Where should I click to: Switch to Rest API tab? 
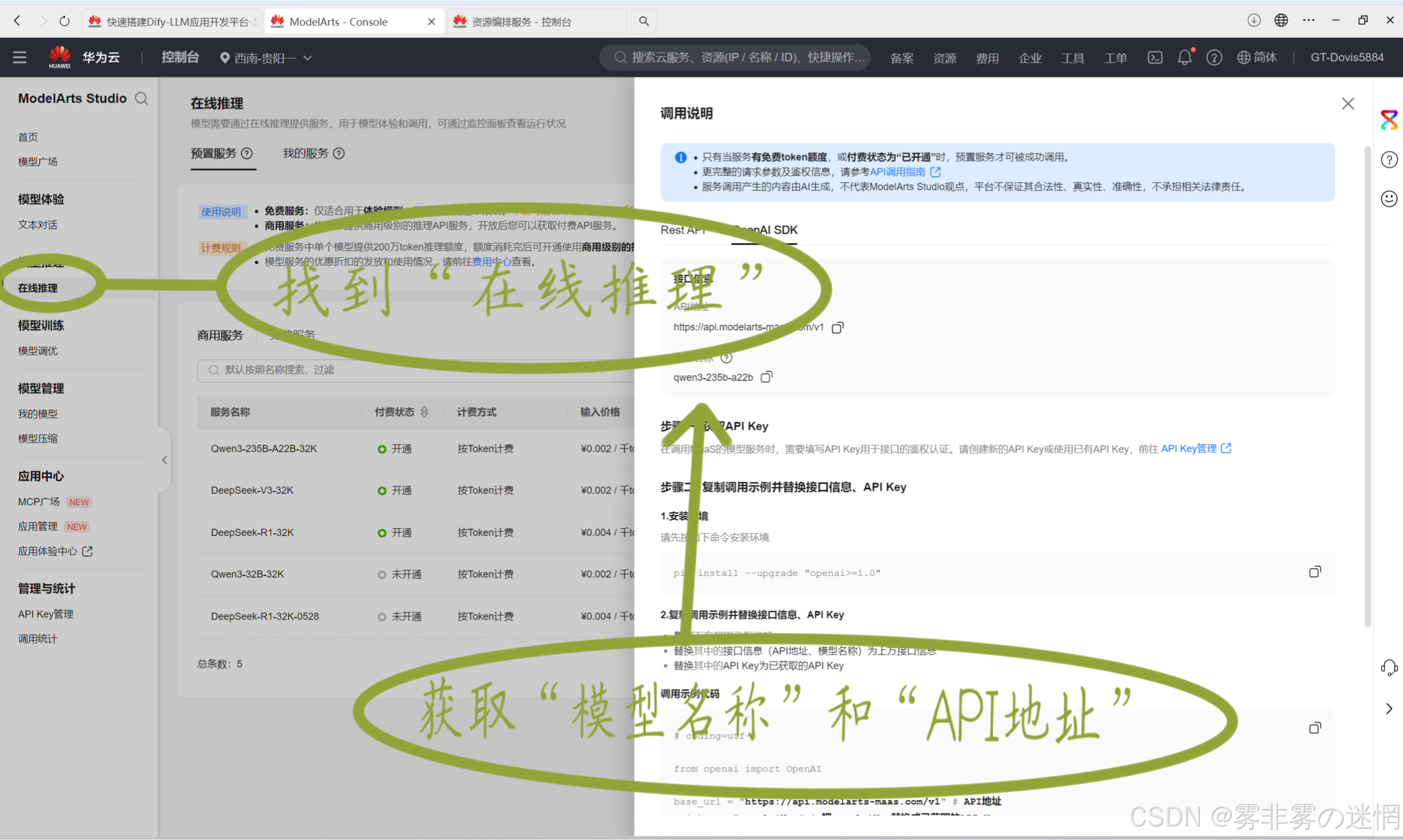pyautogui.click(x=683, y=230)
